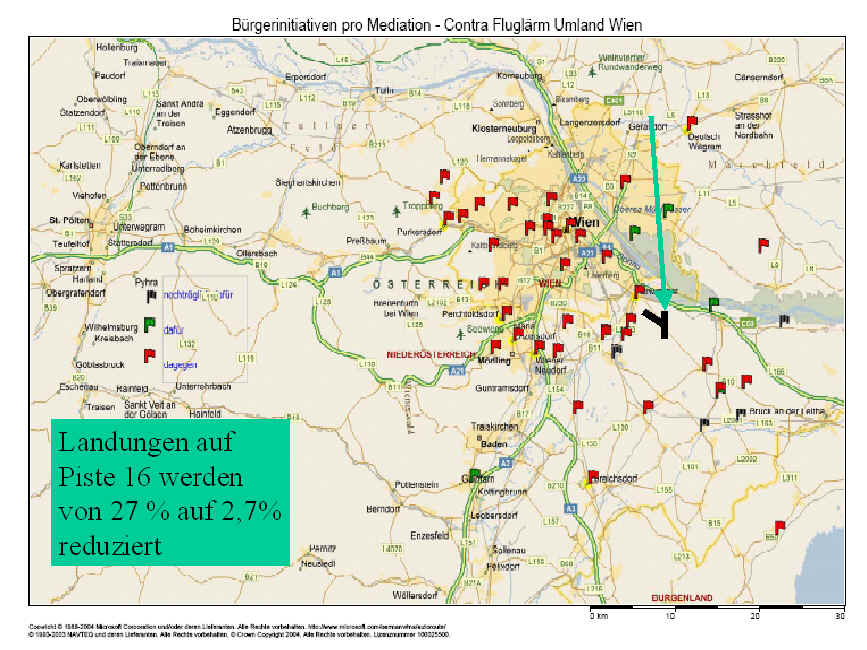Click the black flag at Bruck an der Leitha
Screen dimensions: 867x650
click(740, 413)
